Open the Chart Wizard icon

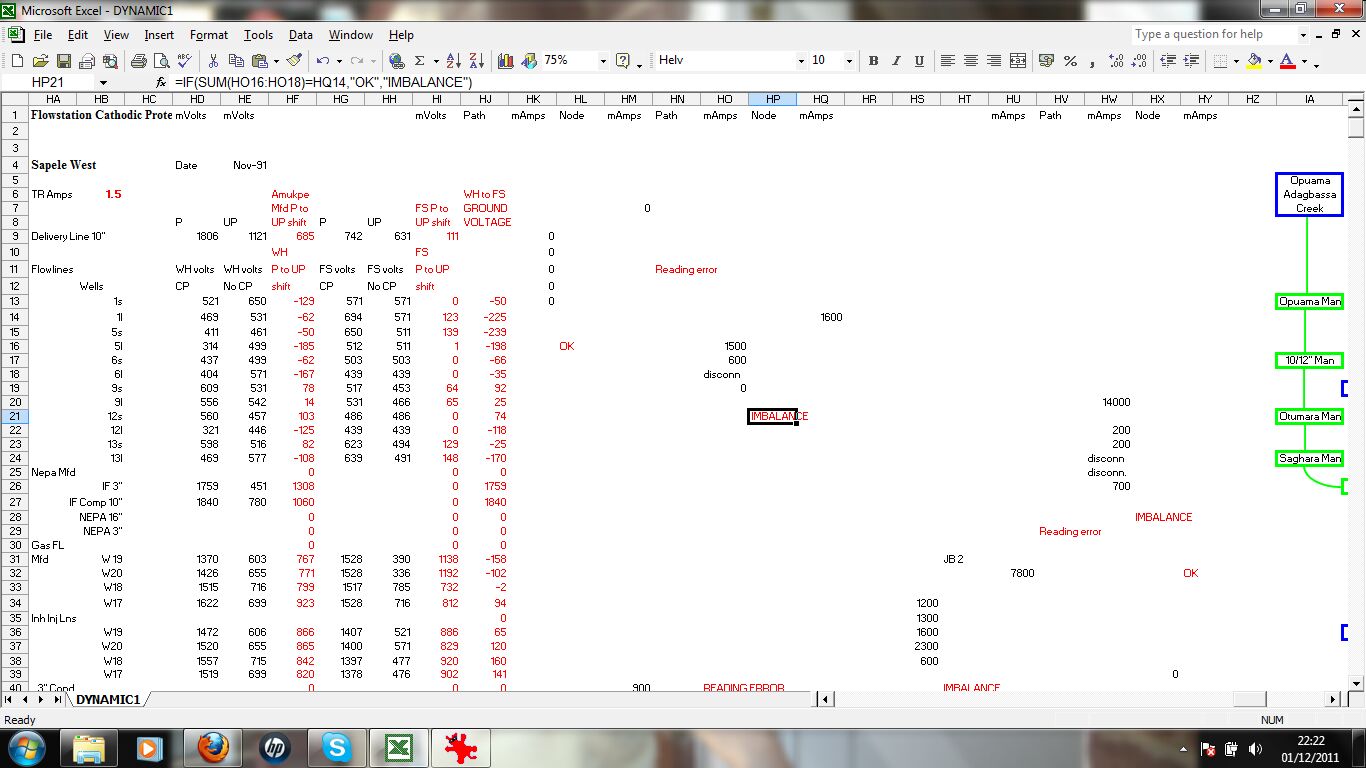click(x=505, y=61)
